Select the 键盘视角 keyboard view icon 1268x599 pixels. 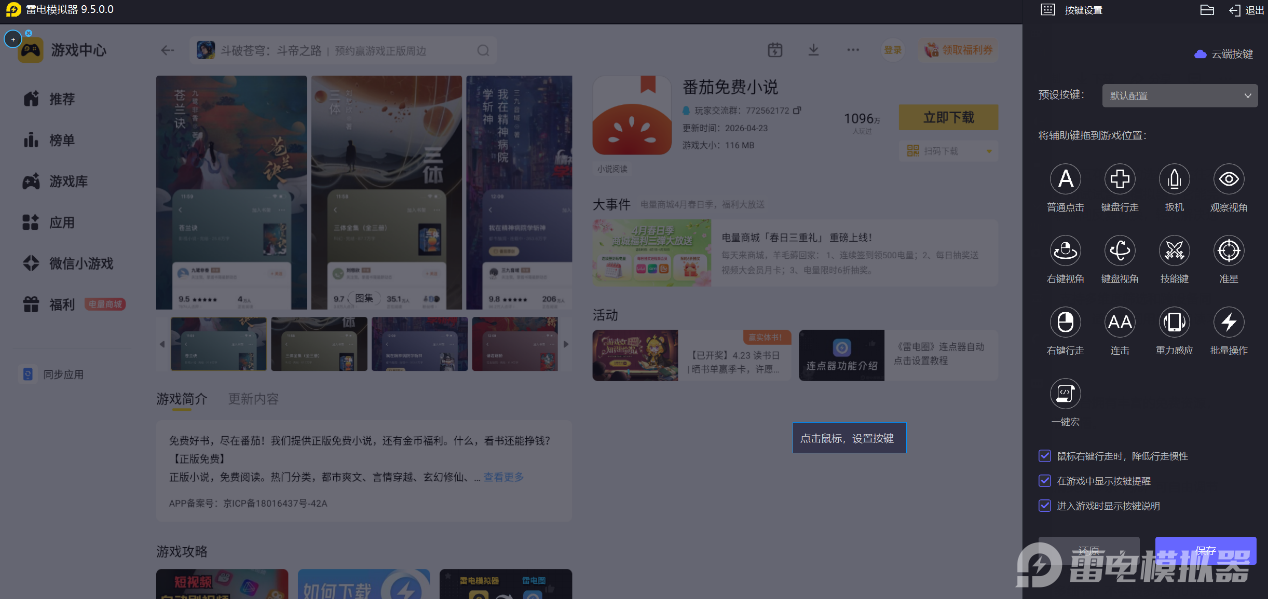(1120, 250)
